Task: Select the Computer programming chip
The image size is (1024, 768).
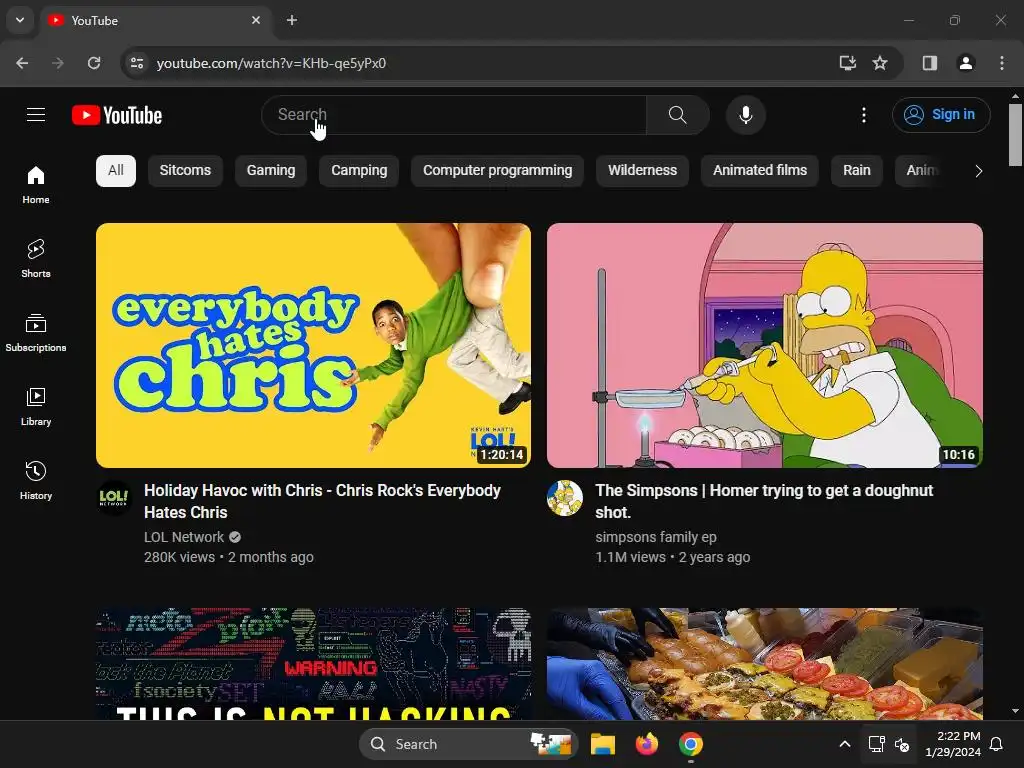Action: coord(497,170)
